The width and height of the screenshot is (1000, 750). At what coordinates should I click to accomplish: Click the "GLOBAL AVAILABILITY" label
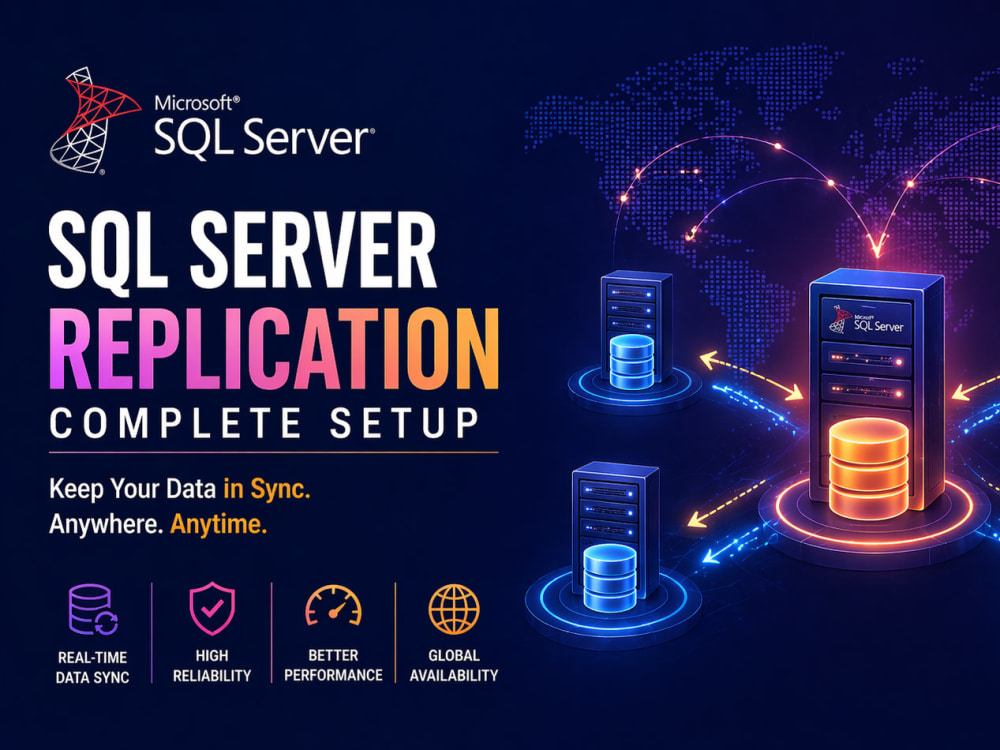click(453, 665)
